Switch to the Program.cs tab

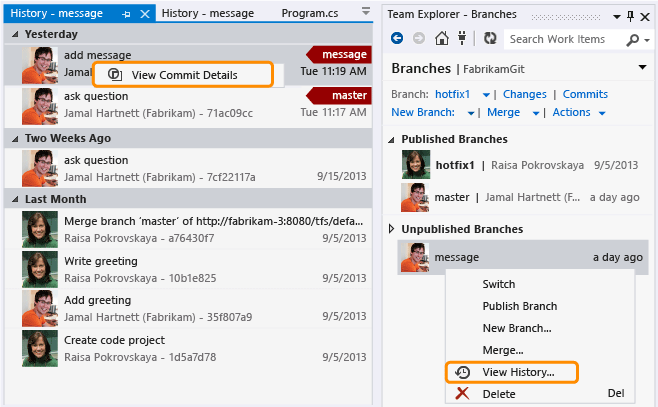point(310,13)
